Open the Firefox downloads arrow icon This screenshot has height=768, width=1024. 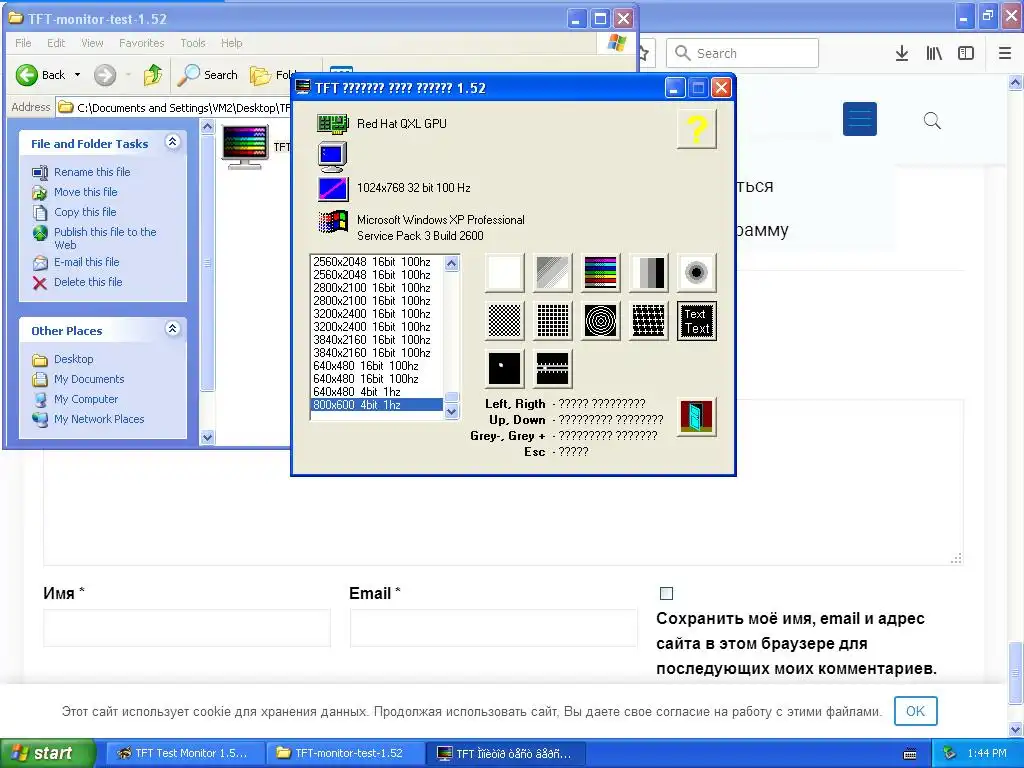click(901, 54)
